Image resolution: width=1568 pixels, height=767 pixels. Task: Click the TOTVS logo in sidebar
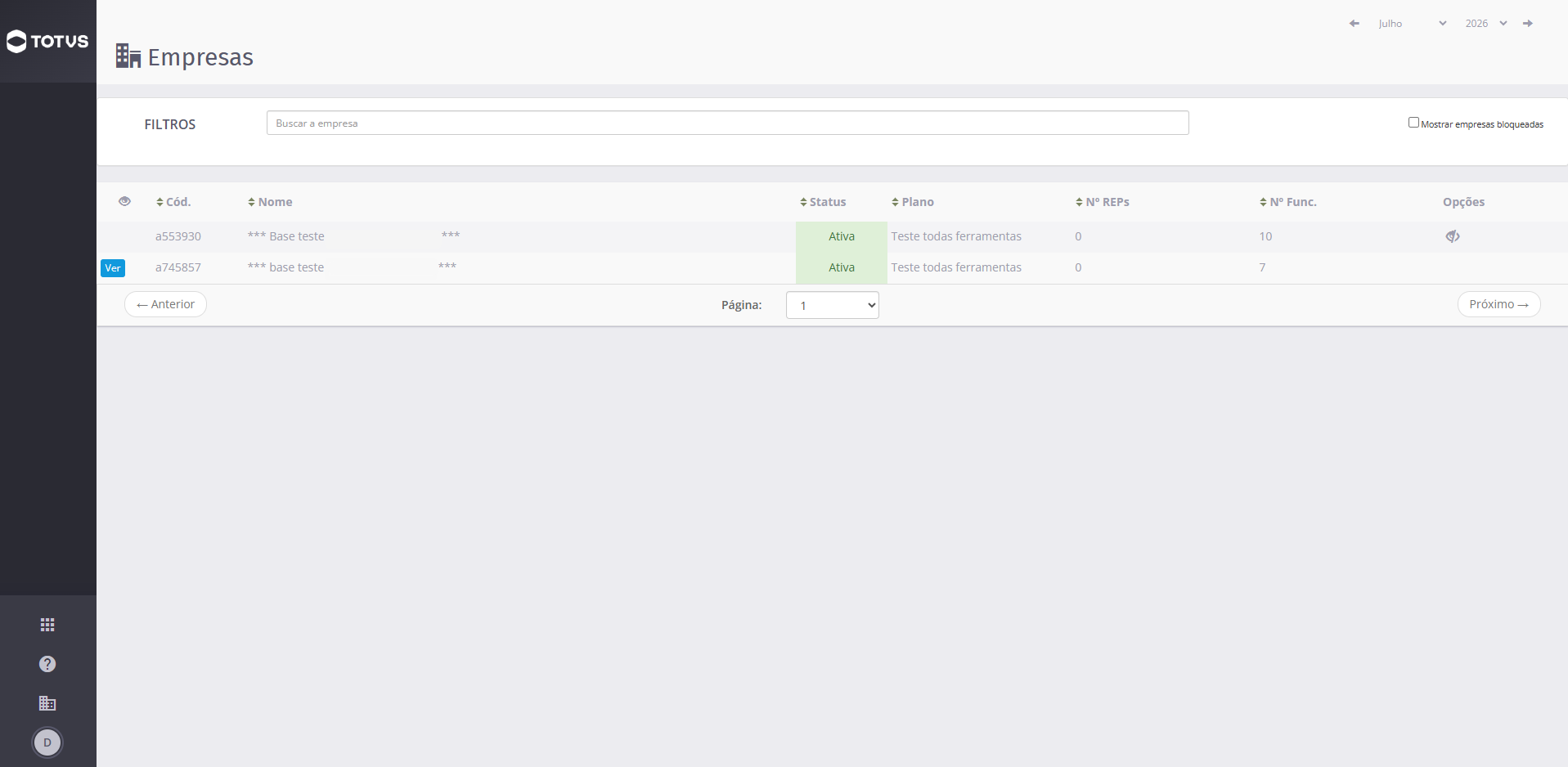coord(47,41)
